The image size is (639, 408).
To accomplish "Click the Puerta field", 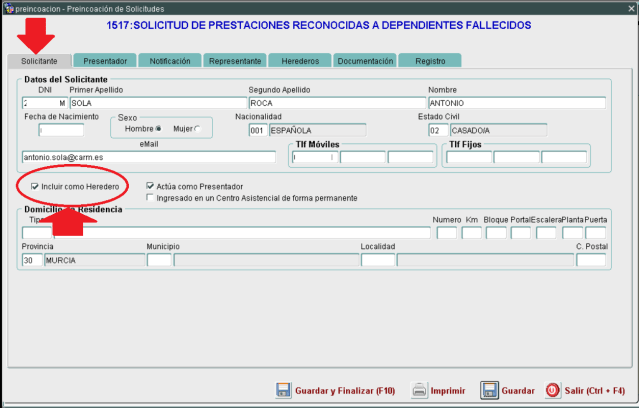I will click(595, 233).
